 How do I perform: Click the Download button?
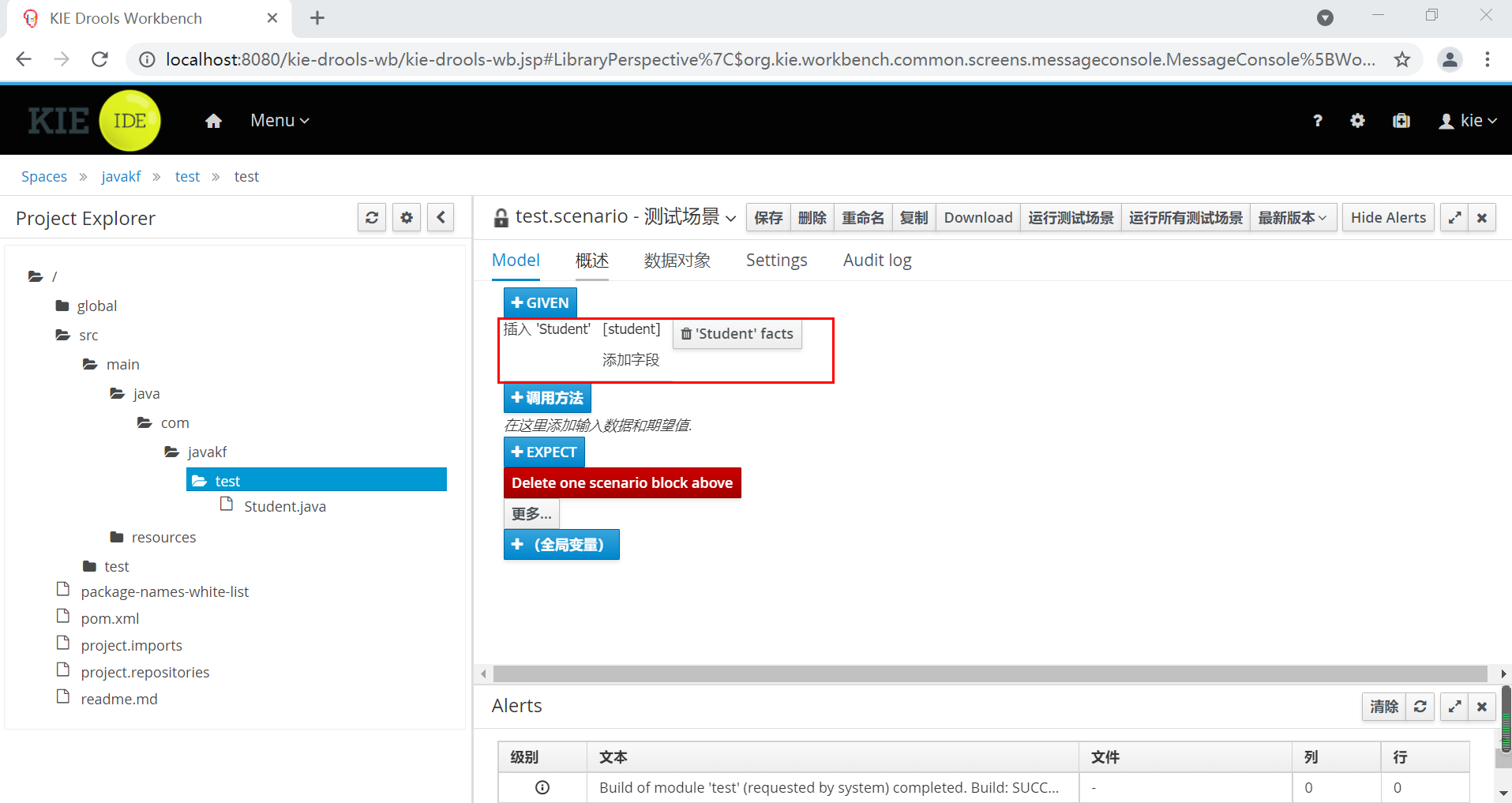click(x=978, y=218)
